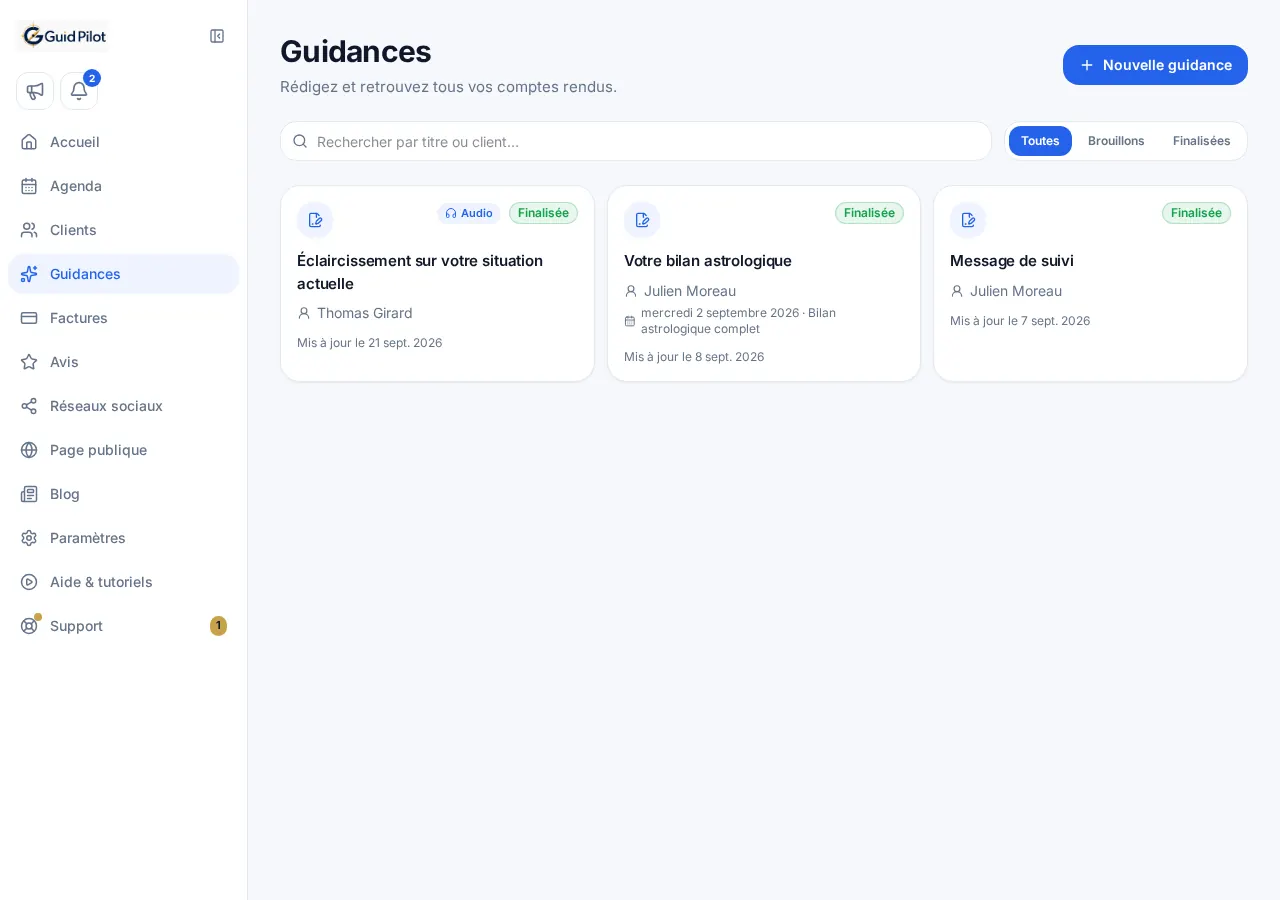
Task: Open Réseaux sociaux page
Action: pyautogui.click(x=124, y=406)
